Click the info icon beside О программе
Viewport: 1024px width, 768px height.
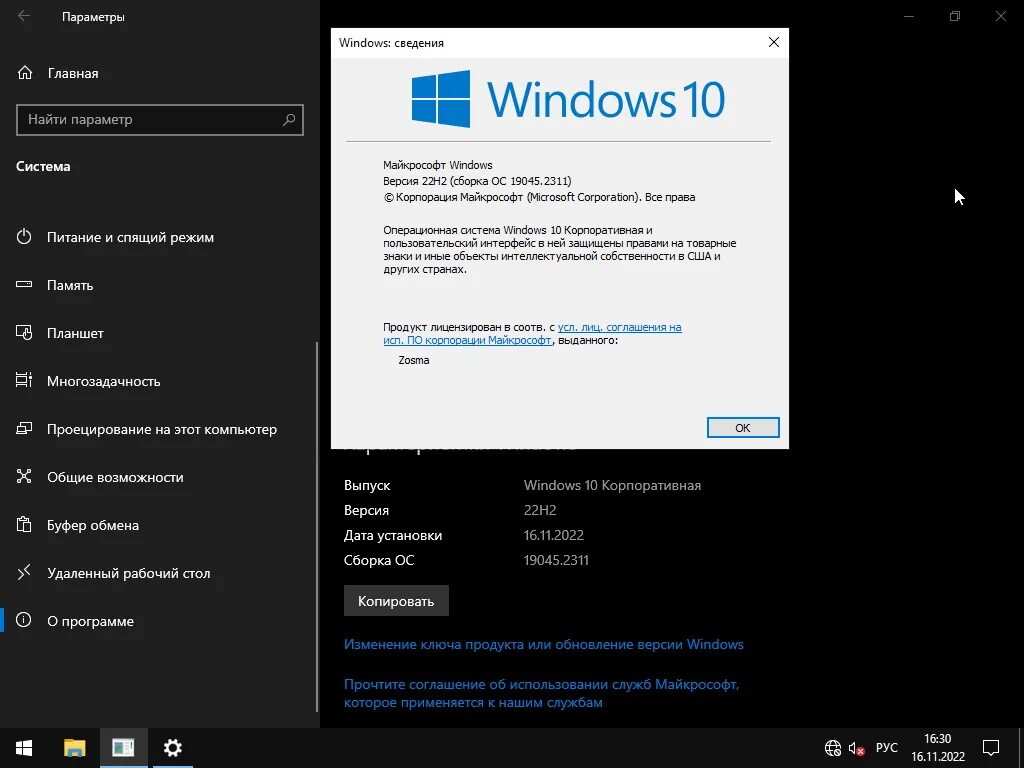[x=24, y=620]
